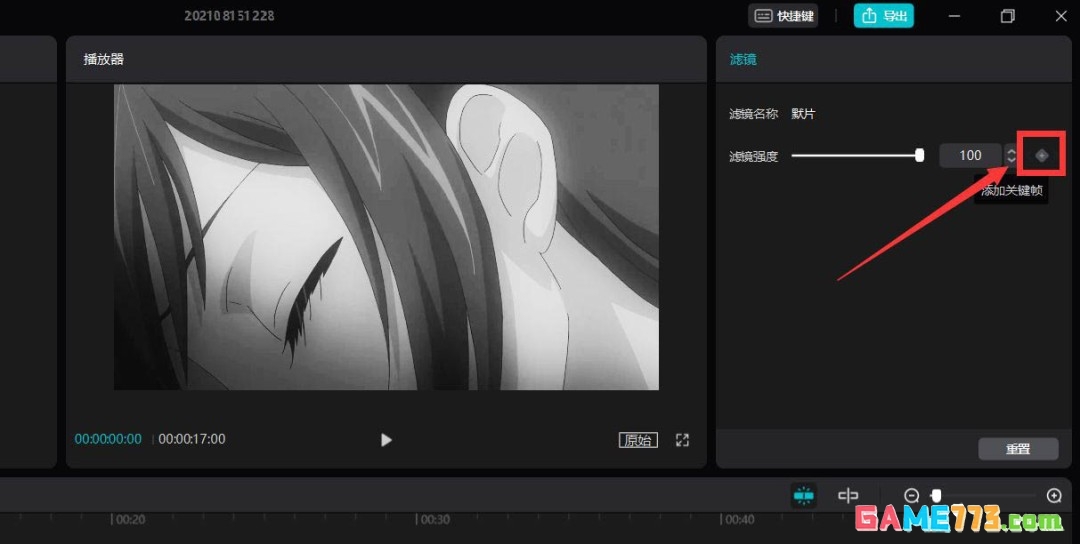
Task: Toggle timeline snapping icon
Action: [x=804, y=495]
